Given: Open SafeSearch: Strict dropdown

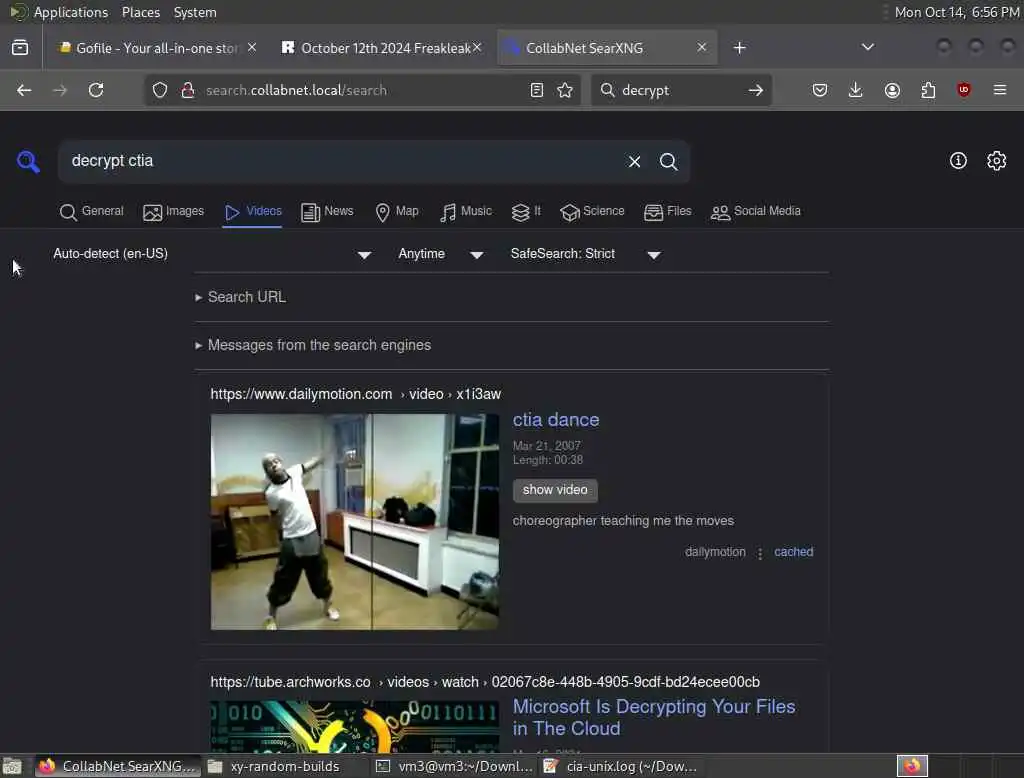Looking at the screenshot, I should pyautogui.click(x=586, y=253).
